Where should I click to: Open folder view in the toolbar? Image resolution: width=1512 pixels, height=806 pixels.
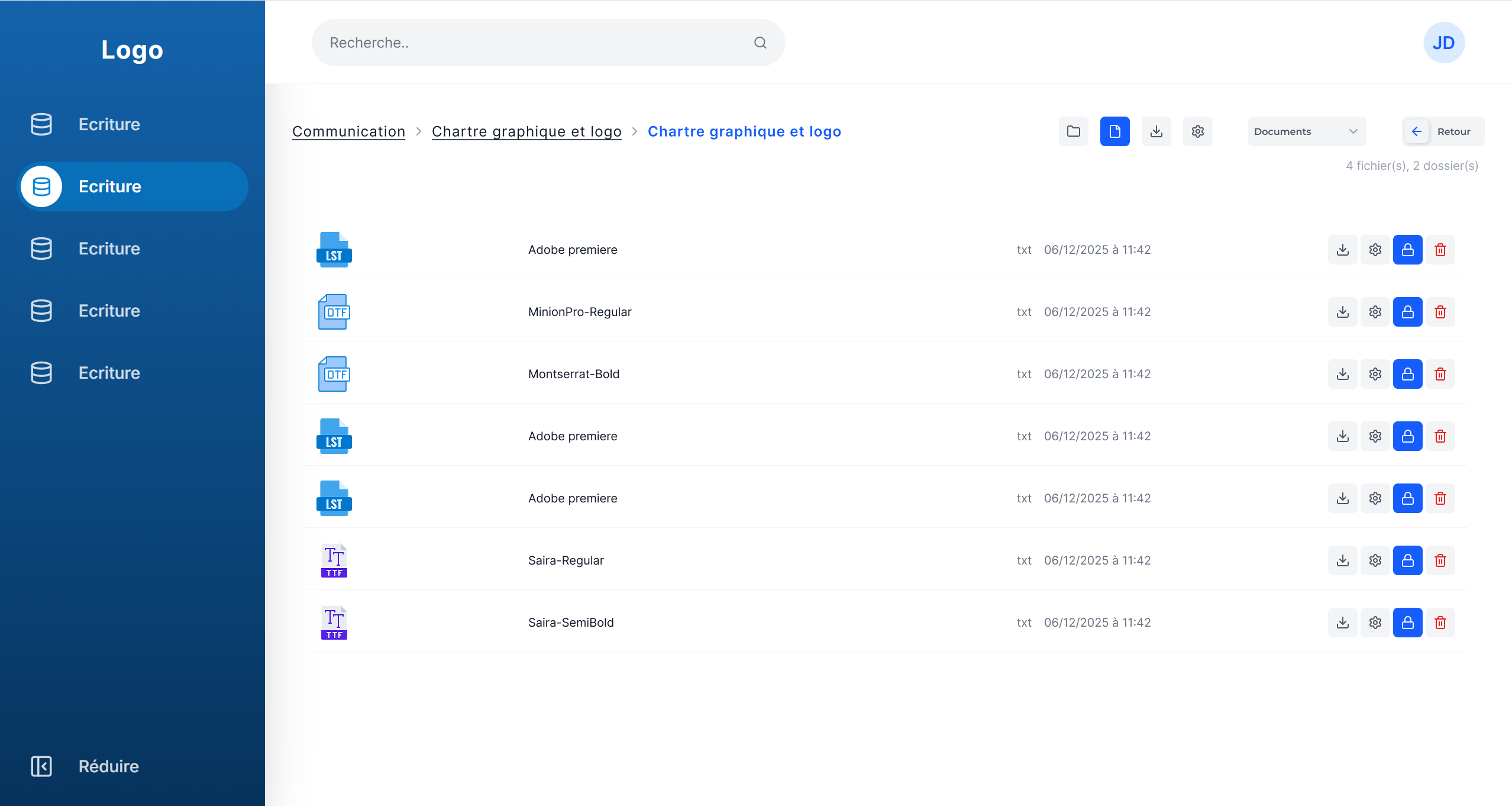coord(1073,131)
